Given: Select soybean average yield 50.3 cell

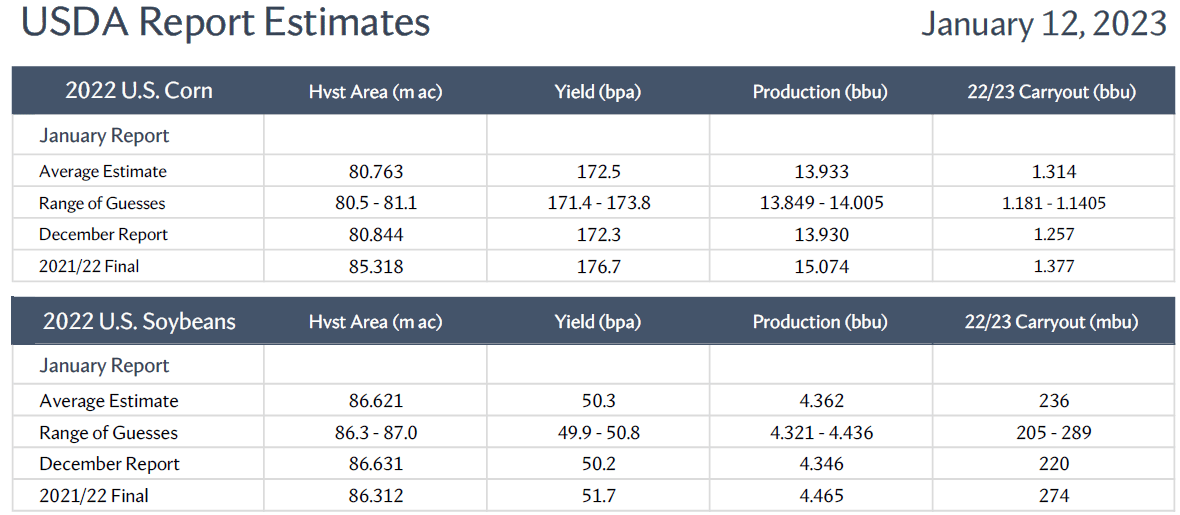Looking at the screenshot, I should point(598,401).
